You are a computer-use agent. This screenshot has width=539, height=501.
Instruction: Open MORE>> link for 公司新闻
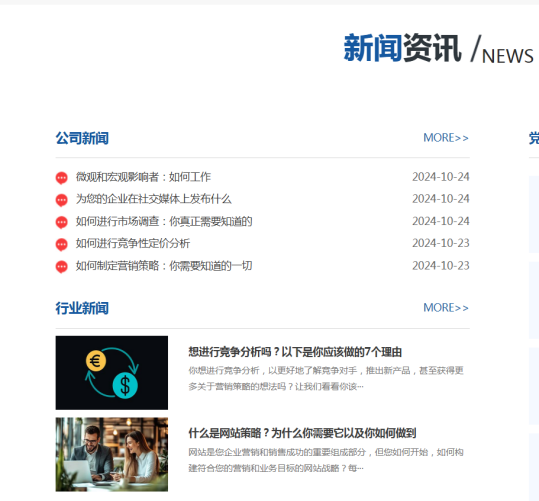[x=446, y=138]
